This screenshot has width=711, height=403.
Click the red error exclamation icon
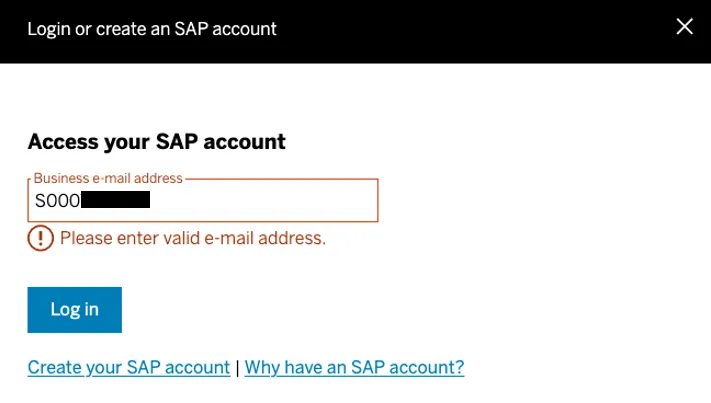tap(40, 238)
